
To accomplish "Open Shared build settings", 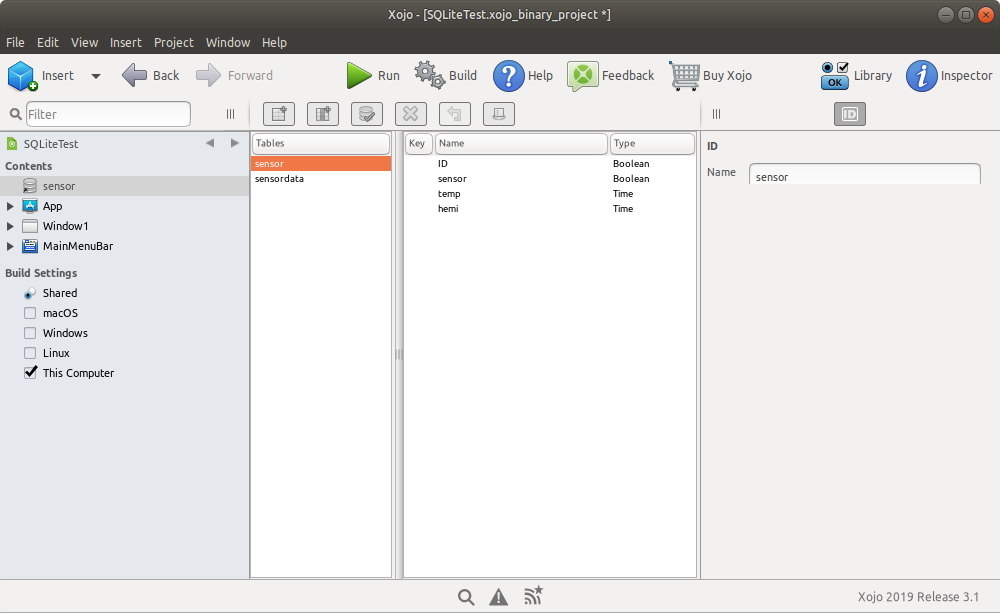I will (60, 293).
